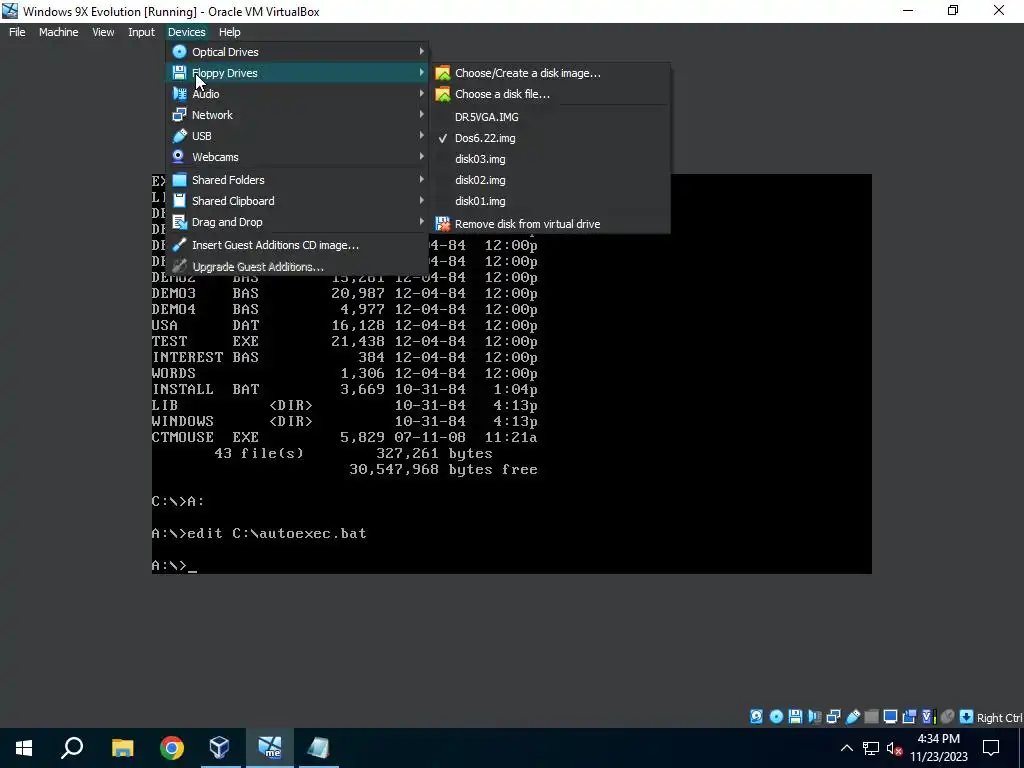Viewport: 1024px width, 768px height.
Task: Click the TEST EXE directory row
Action: (x=344, y=341)
